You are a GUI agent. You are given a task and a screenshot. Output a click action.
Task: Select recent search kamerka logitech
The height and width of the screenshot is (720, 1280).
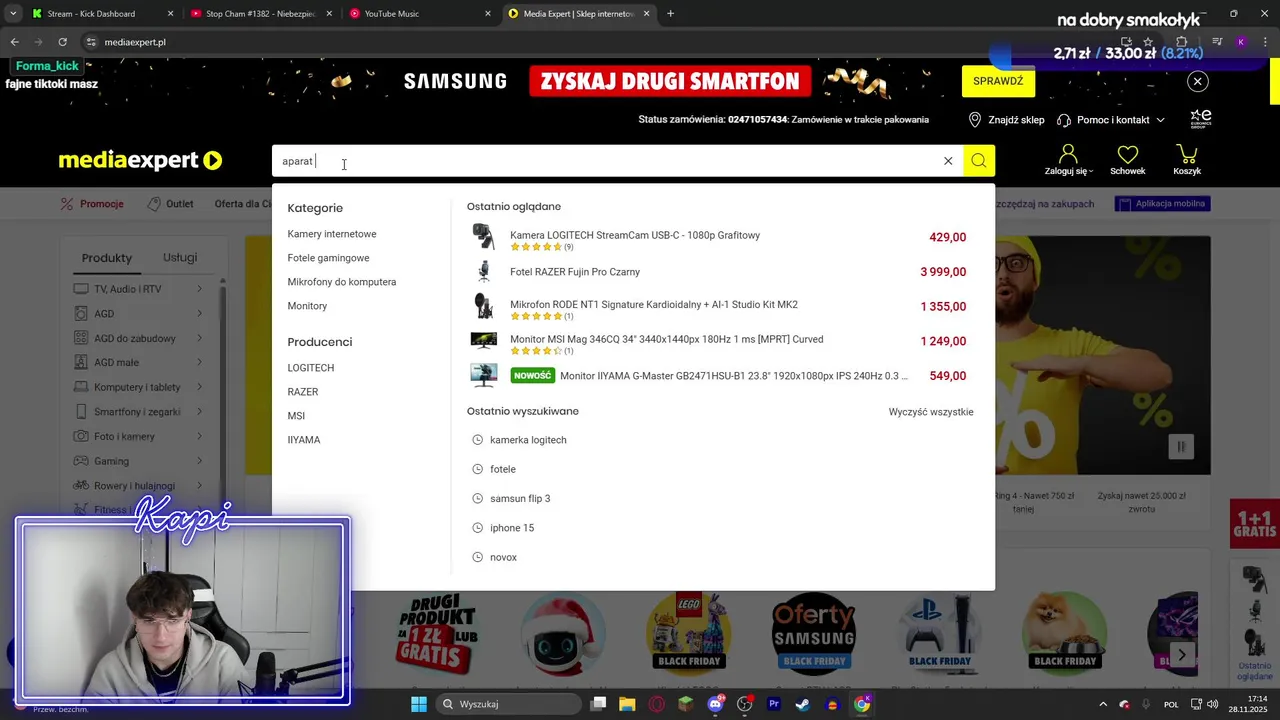[x=528, y=440]
